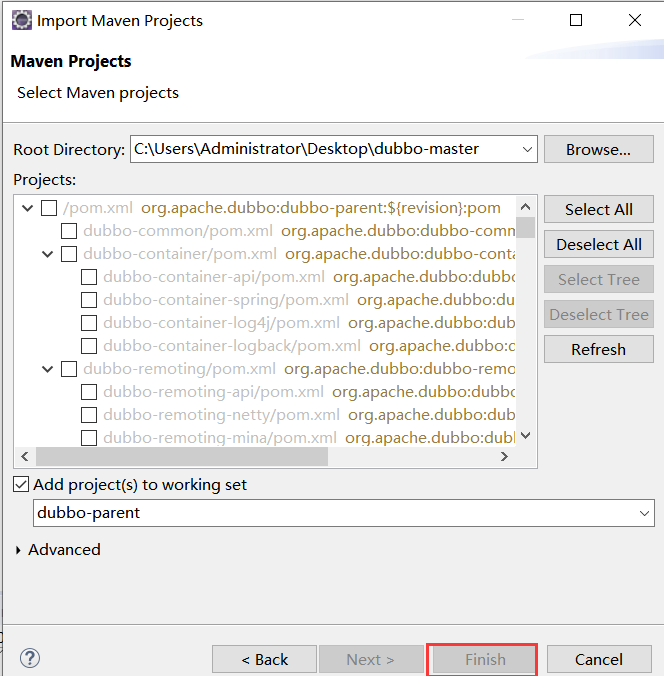664x676 pixels.
Task: Open the dubbo-parent working set dropdown
Action: [644, 513]
